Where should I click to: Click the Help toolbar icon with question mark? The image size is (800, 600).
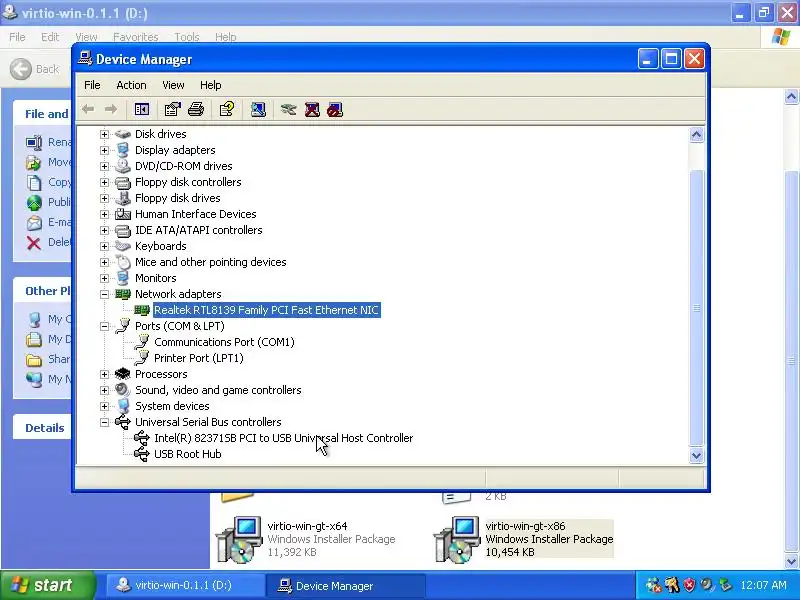[227, 109]
